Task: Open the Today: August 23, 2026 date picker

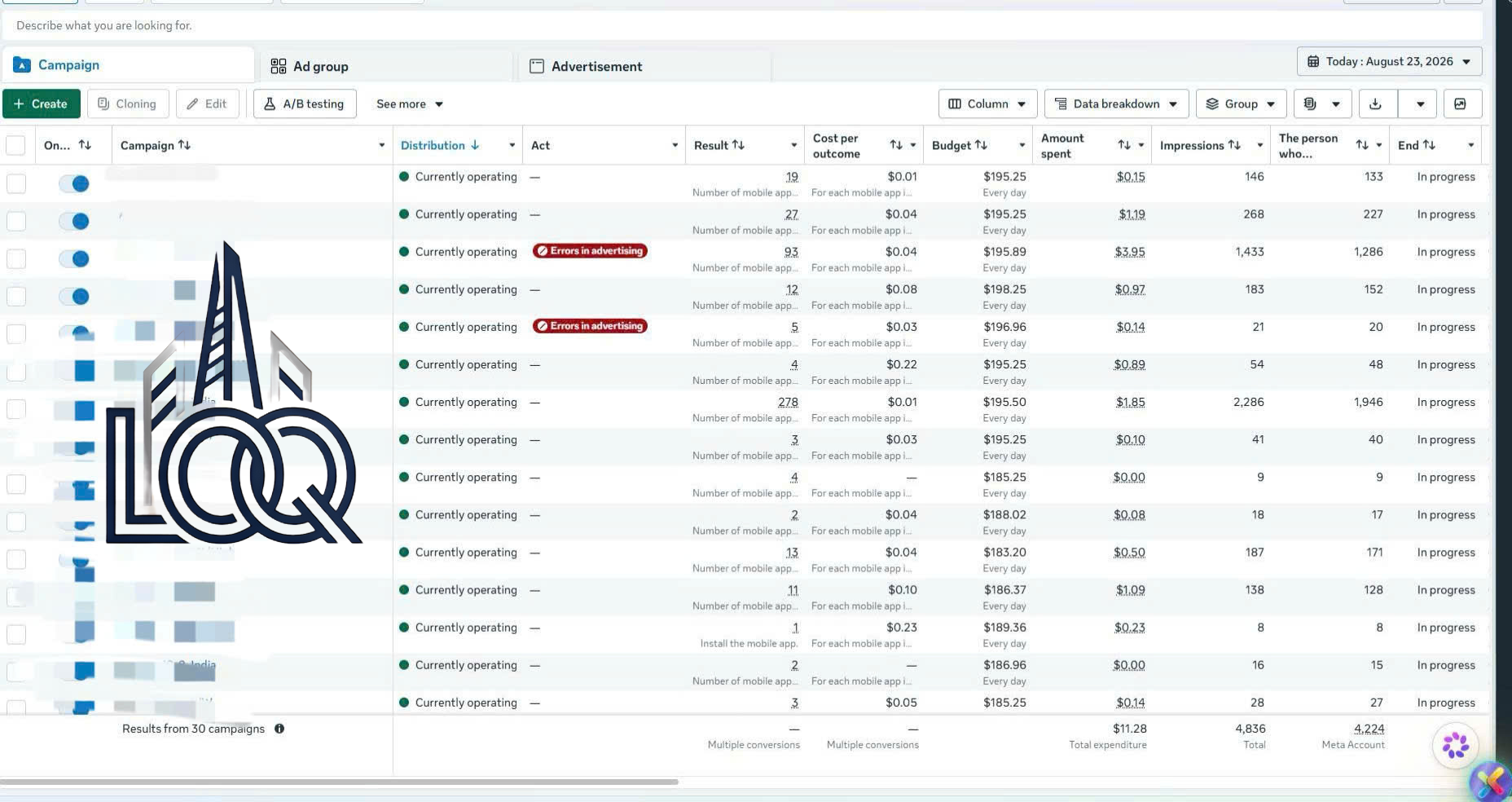Action: point(1389,61)
